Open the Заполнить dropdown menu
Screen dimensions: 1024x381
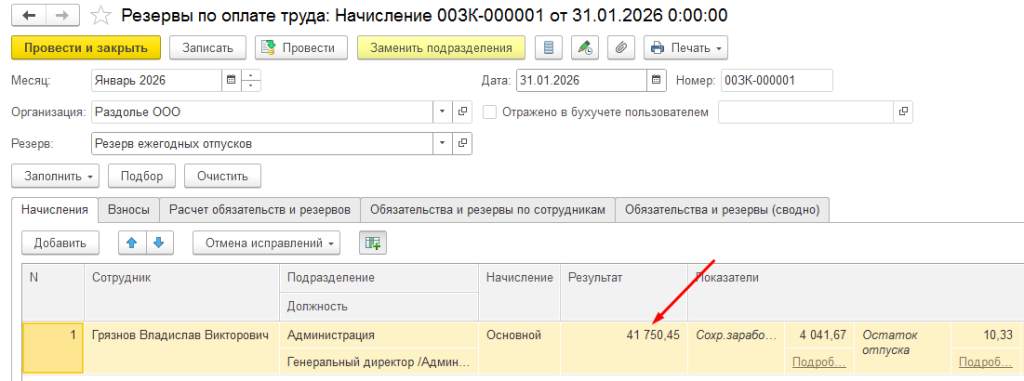[x=55, y=176]
